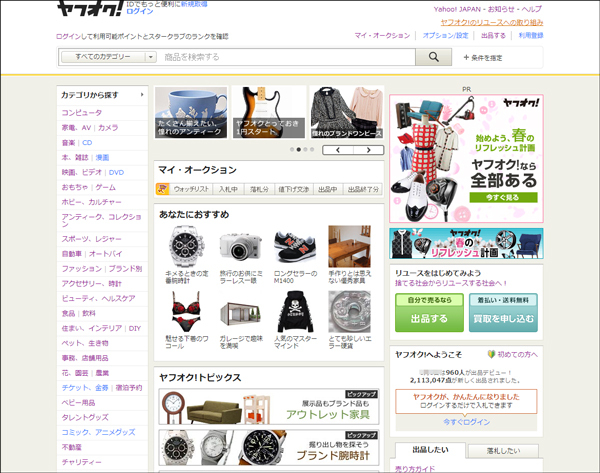Viewport: 600px width, 473px height.
Task: Click the 今すぐログイン link
Action: tap(466, 422)
